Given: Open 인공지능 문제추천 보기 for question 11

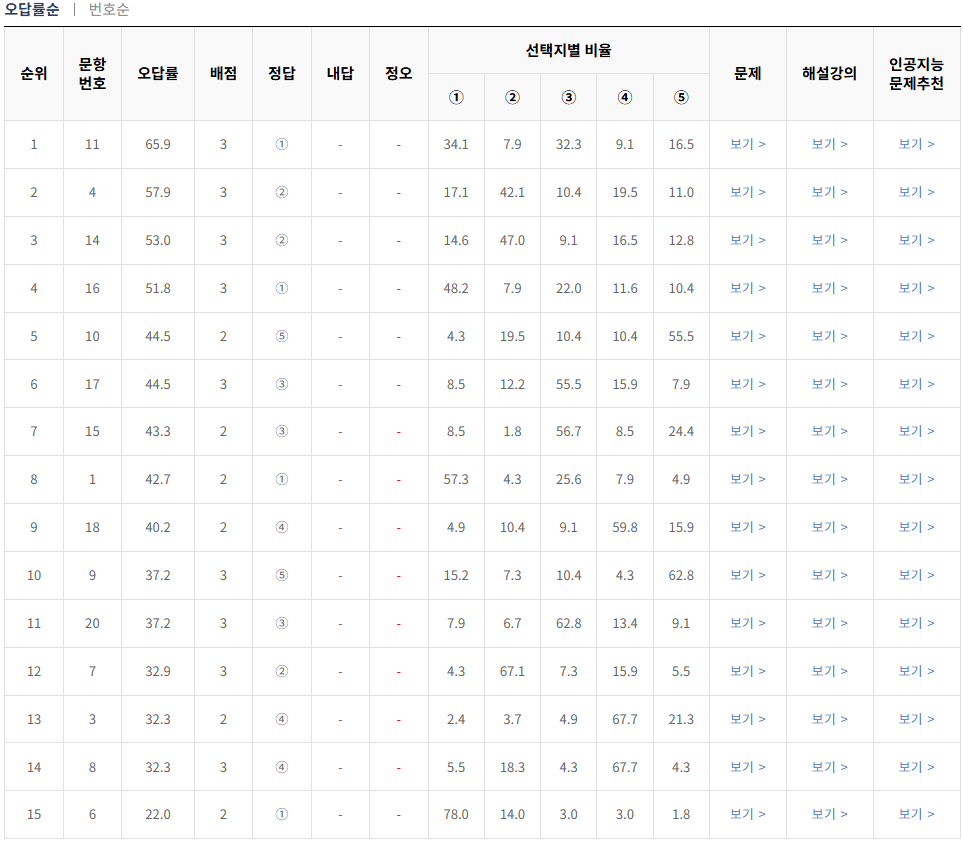Looking at the screenshot, I should [917, 144].
